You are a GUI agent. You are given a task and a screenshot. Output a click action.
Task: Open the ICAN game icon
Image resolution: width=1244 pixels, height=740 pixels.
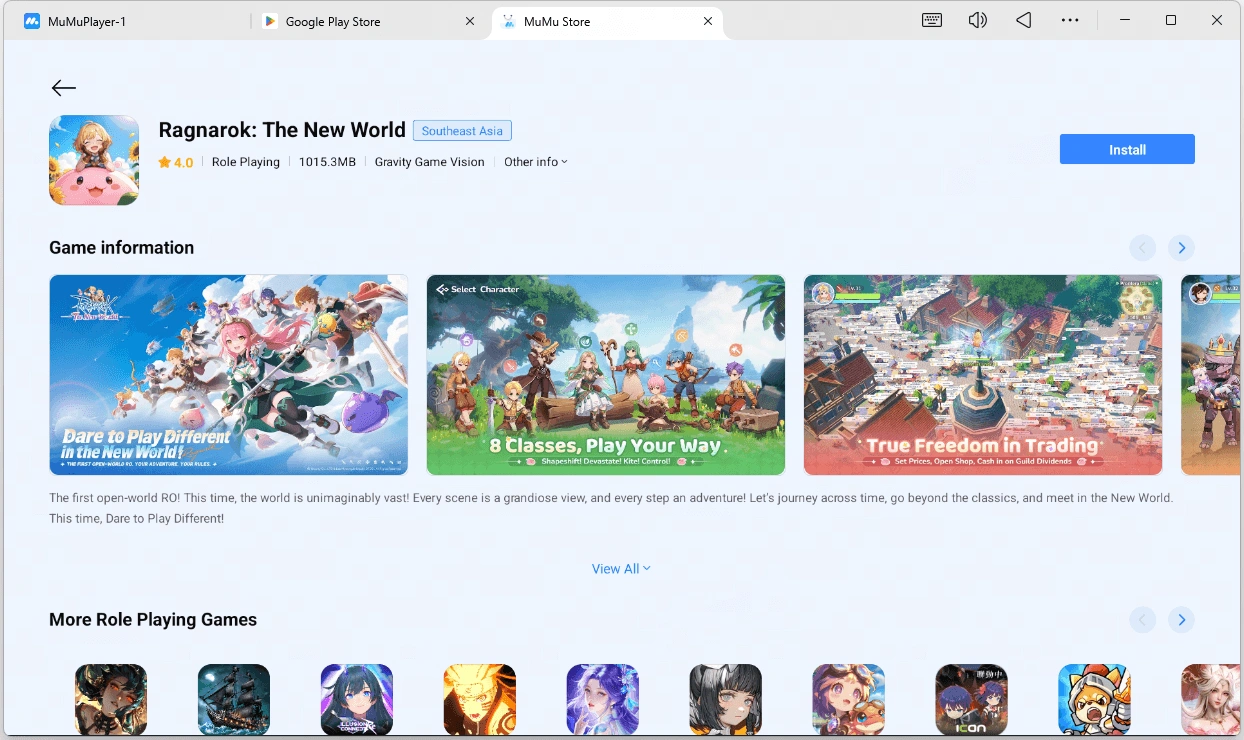972,700
